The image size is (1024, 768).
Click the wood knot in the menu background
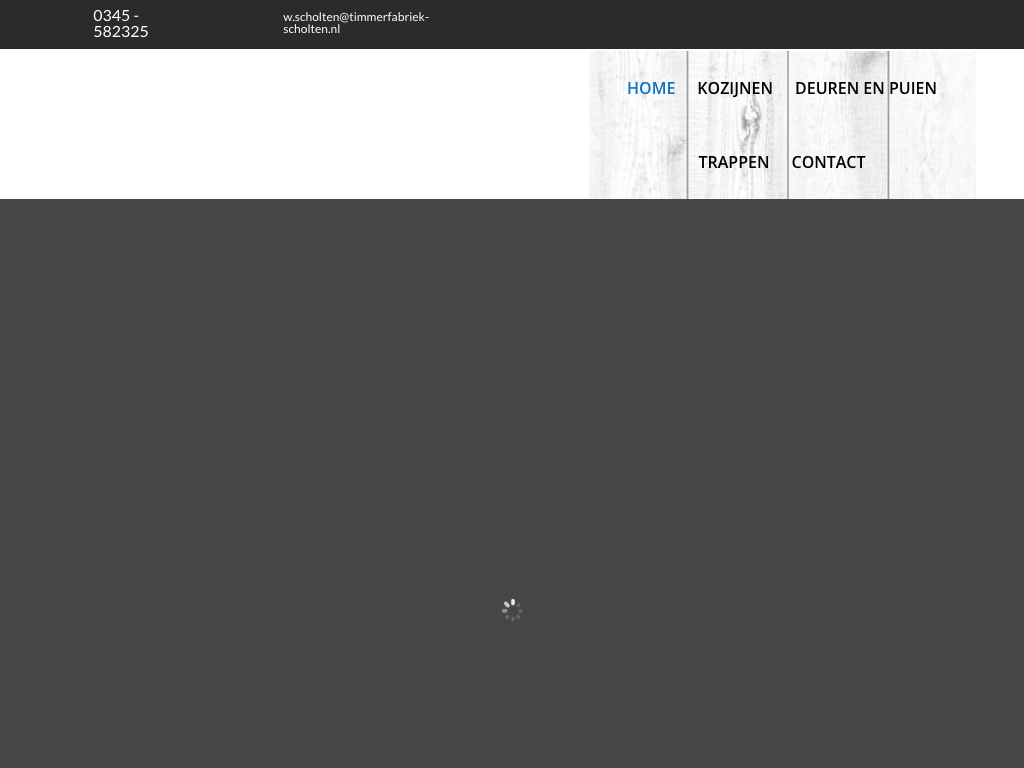pos(750,123)
